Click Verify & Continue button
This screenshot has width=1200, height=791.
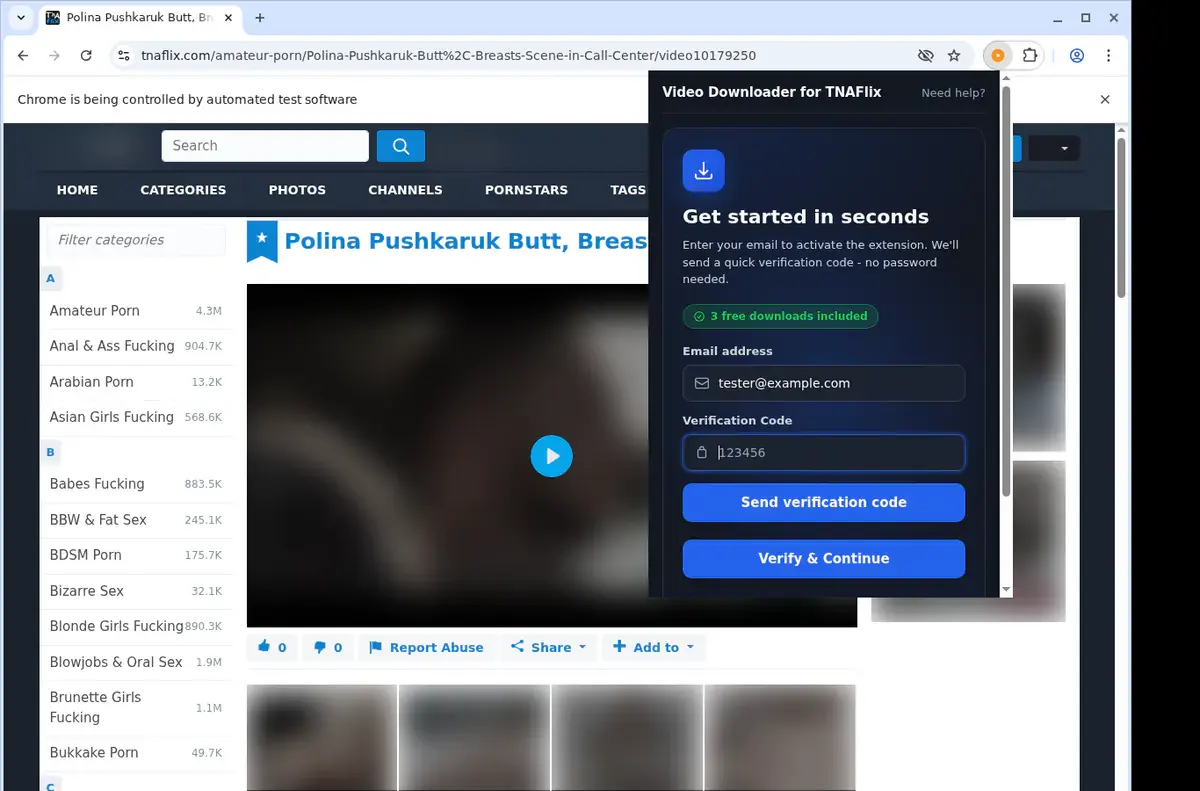[x=824, y=558]
